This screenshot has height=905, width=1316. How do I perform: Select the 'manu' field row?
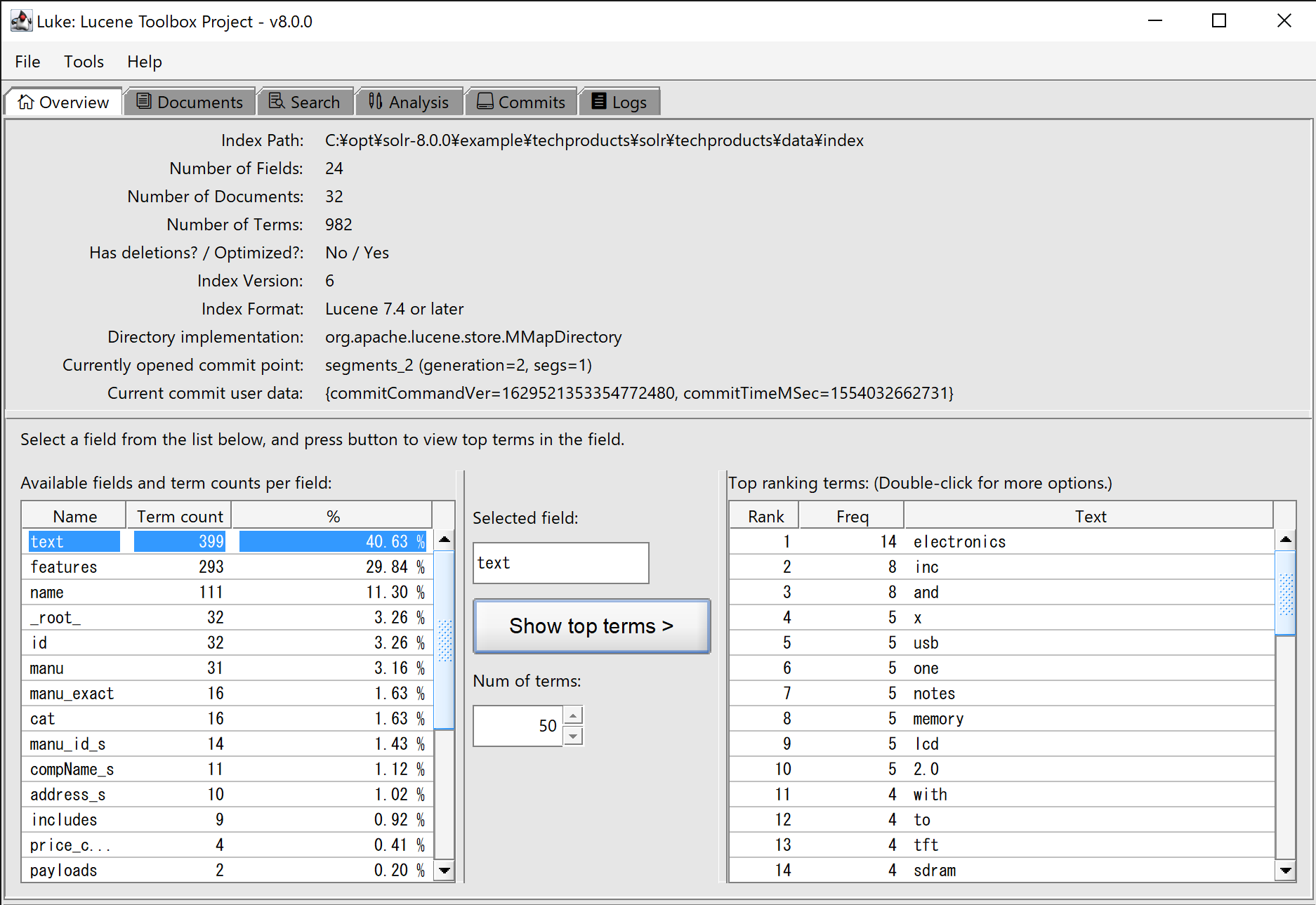[228, 668]
